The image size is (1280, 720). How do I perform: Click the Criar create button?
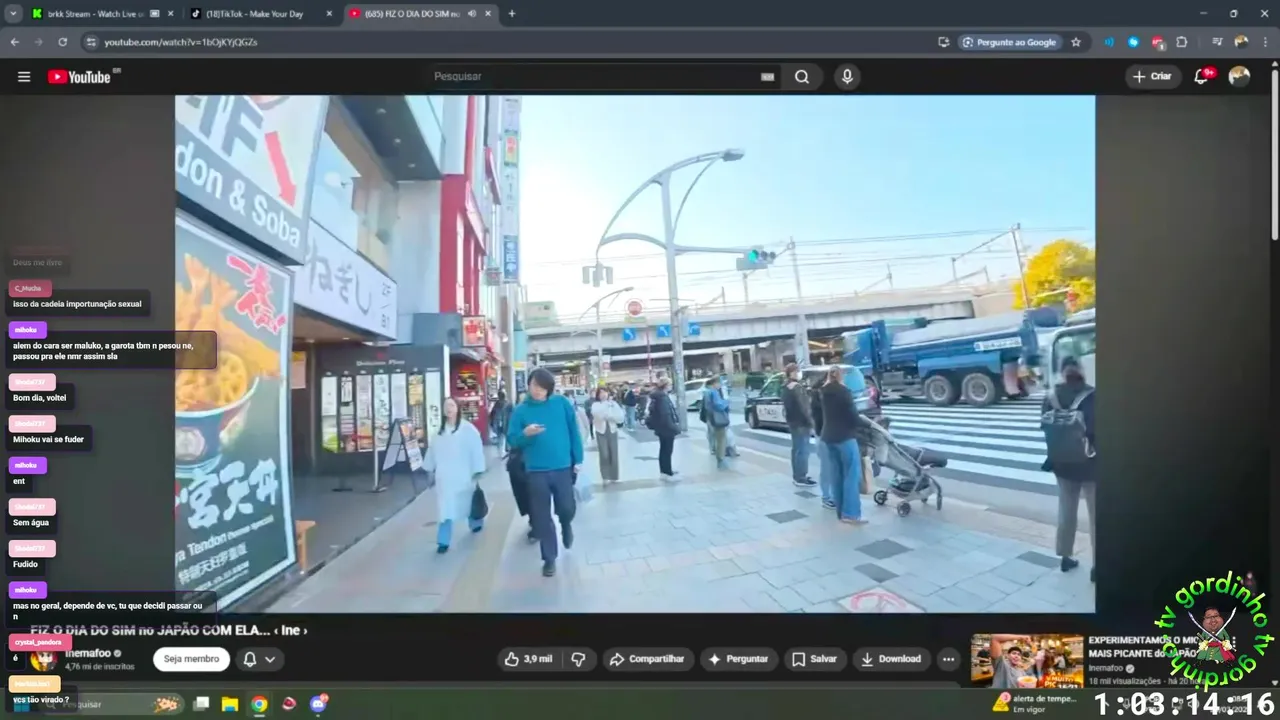pyautogui.click(x=1152, y=77)
